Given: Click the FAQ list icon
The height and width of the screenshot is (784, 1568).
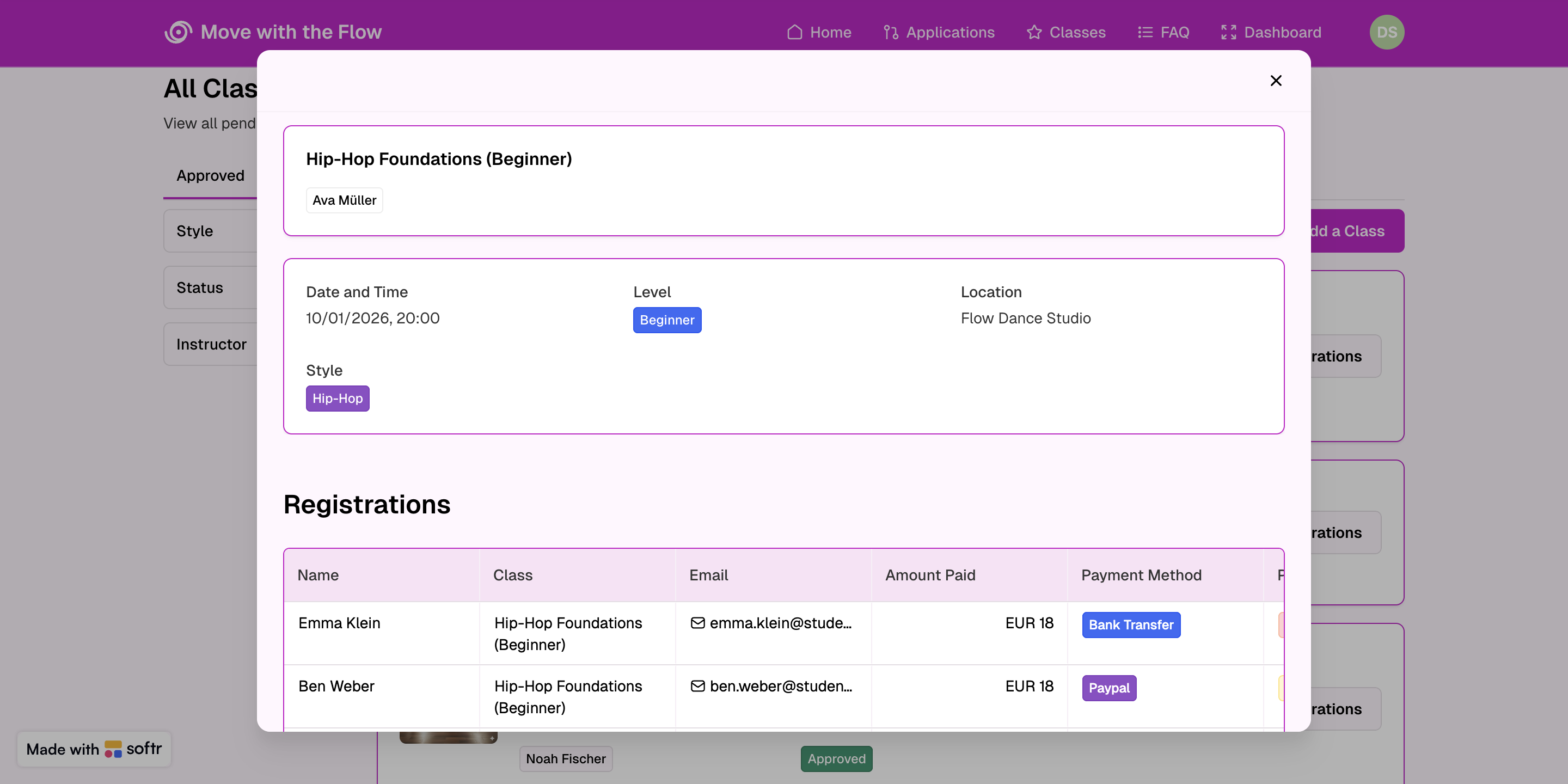Looking at the screenshot, I should (x=1145, y=32).
